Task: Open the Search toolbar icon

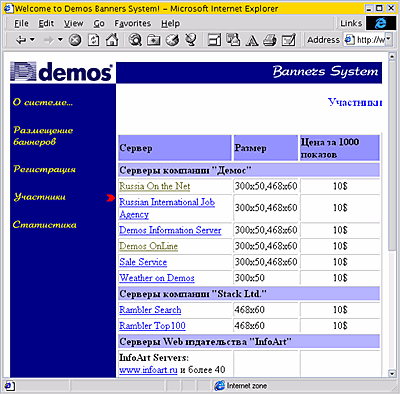Action: click(x=135, y=40)
